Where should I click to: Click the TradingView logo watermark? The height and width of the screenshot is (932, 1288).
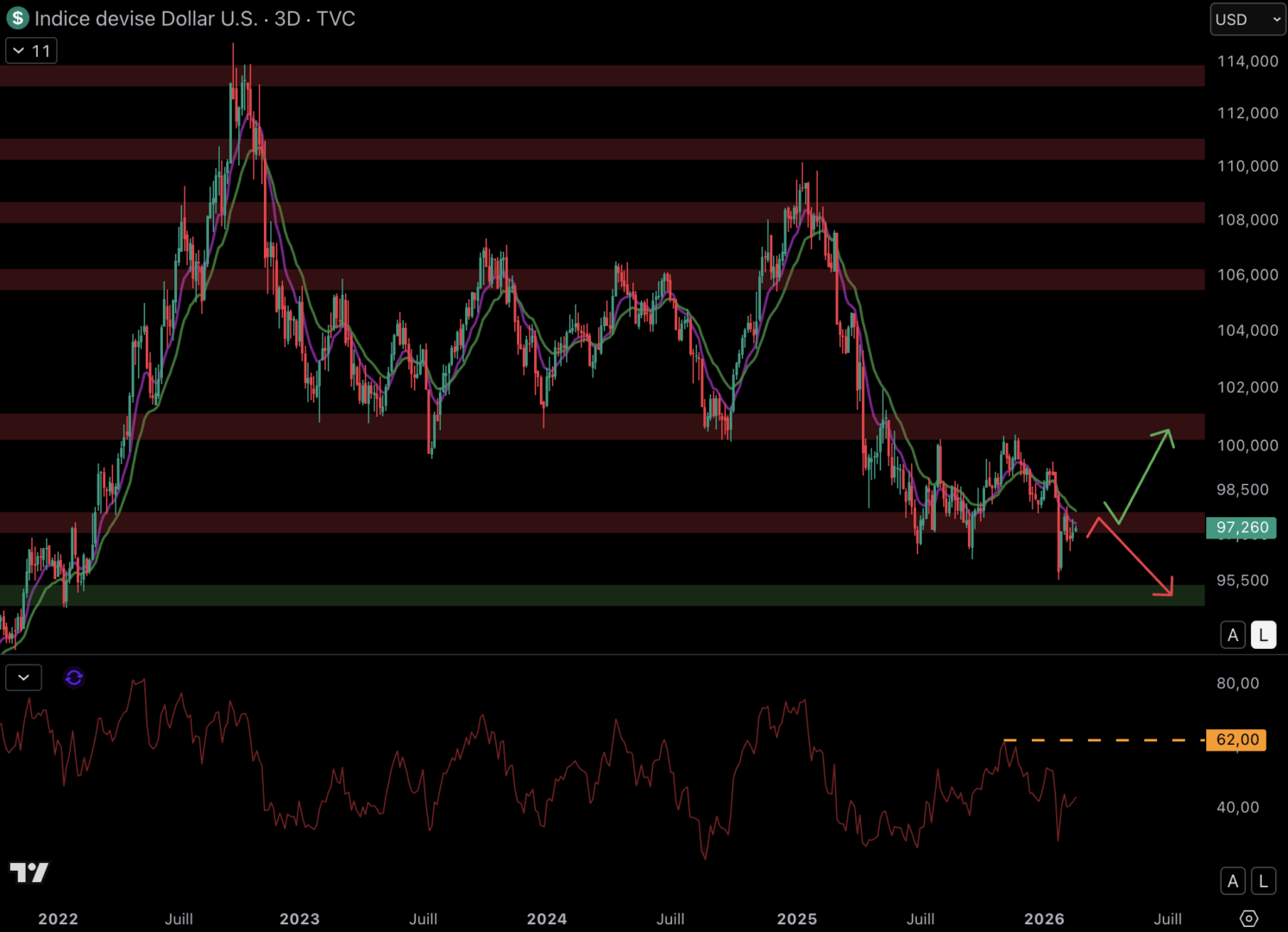click(29, 872)
